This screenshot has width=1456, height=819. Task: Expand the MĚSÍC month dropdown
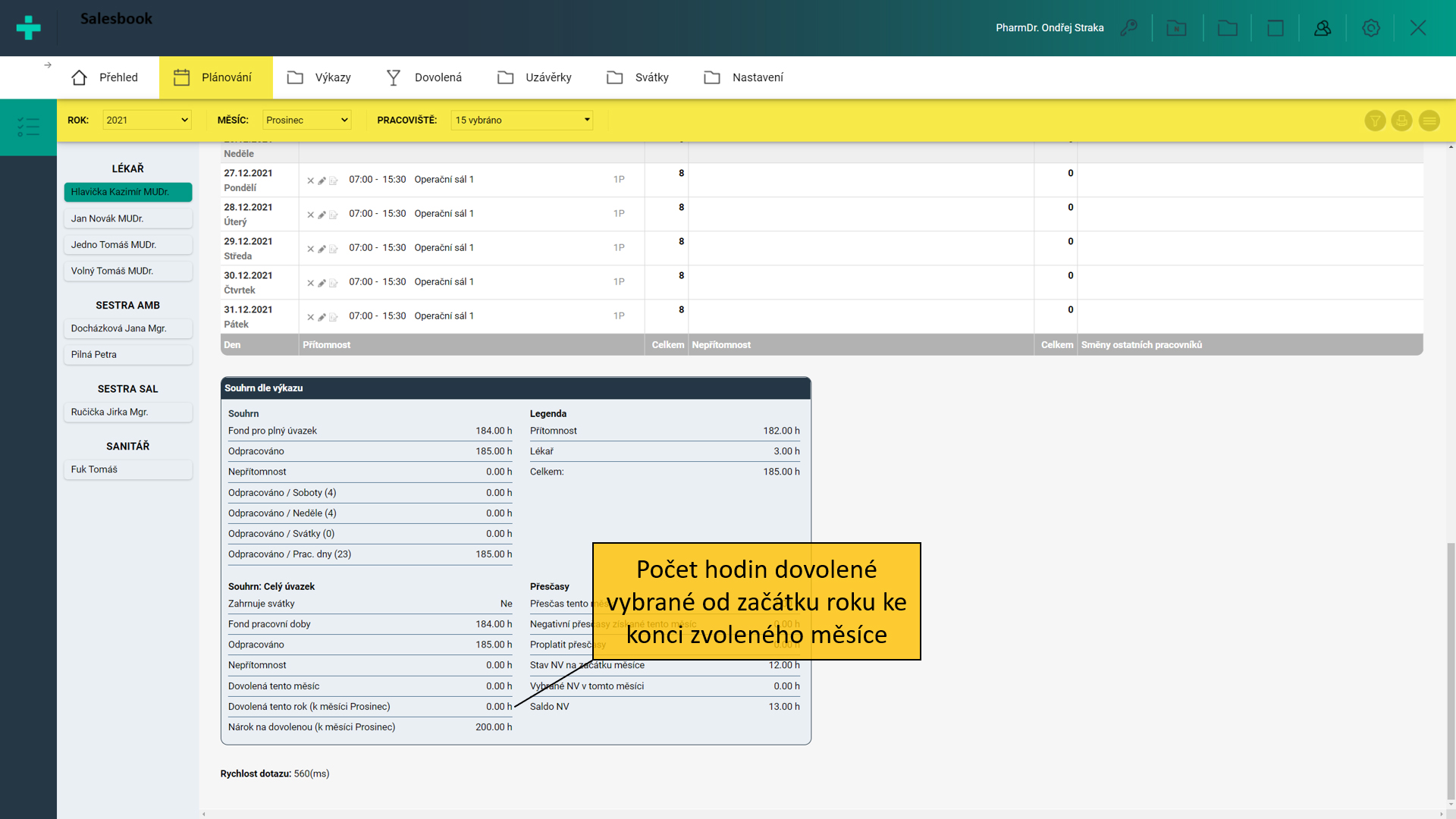306,120
